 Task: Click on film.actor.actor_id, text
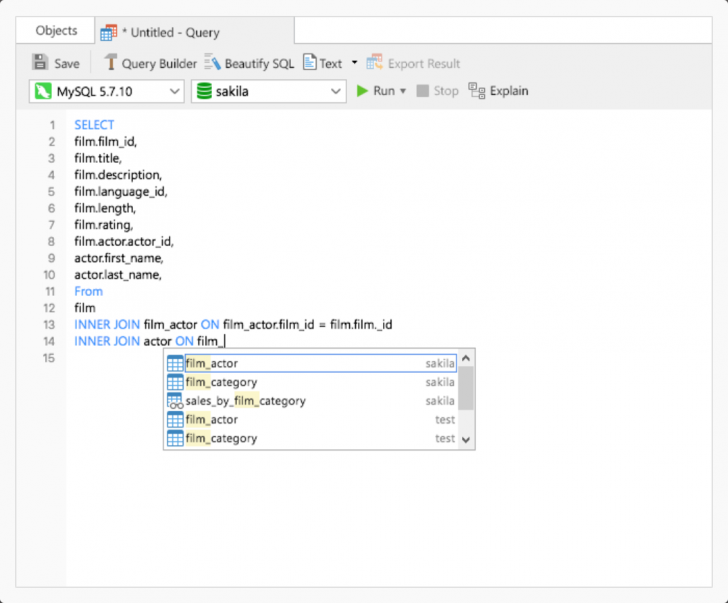(124, 241)
